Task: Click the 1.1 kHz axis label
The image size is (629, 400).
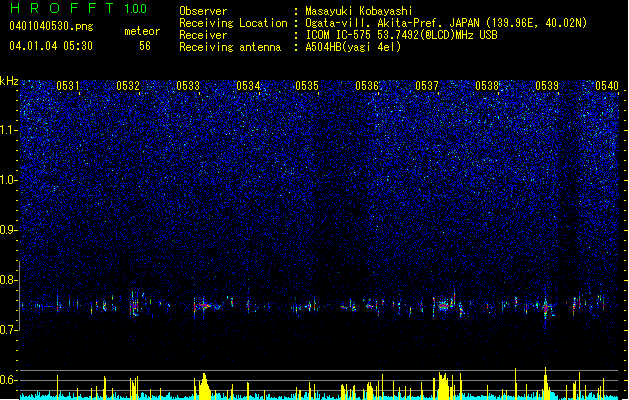Action: [x=8, y=130]
